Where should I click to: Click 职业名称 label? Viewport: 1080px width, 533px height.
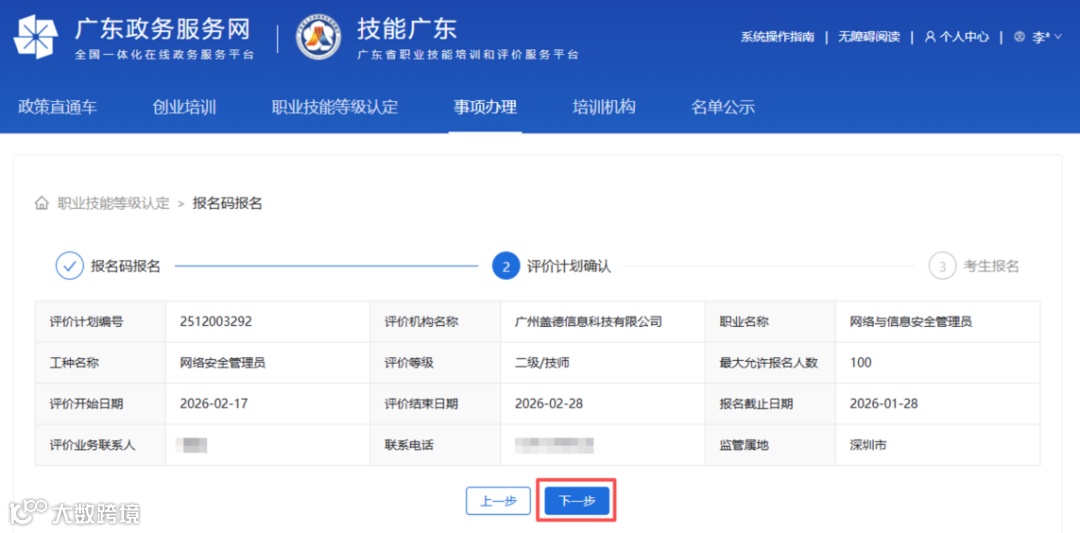coord(744,322)
